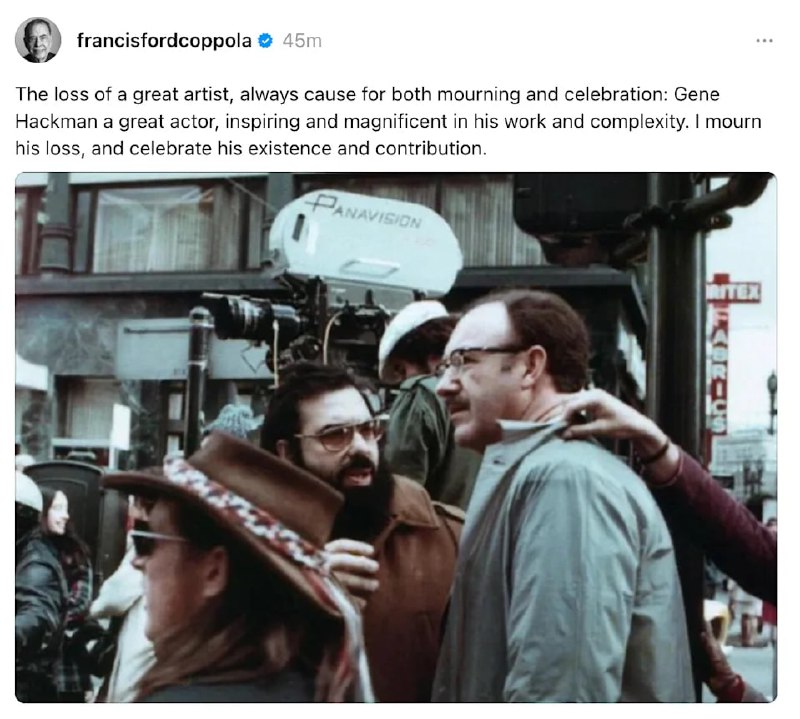
Task: Click the 45m post timestamp
Action: click(x=302, y=41)
